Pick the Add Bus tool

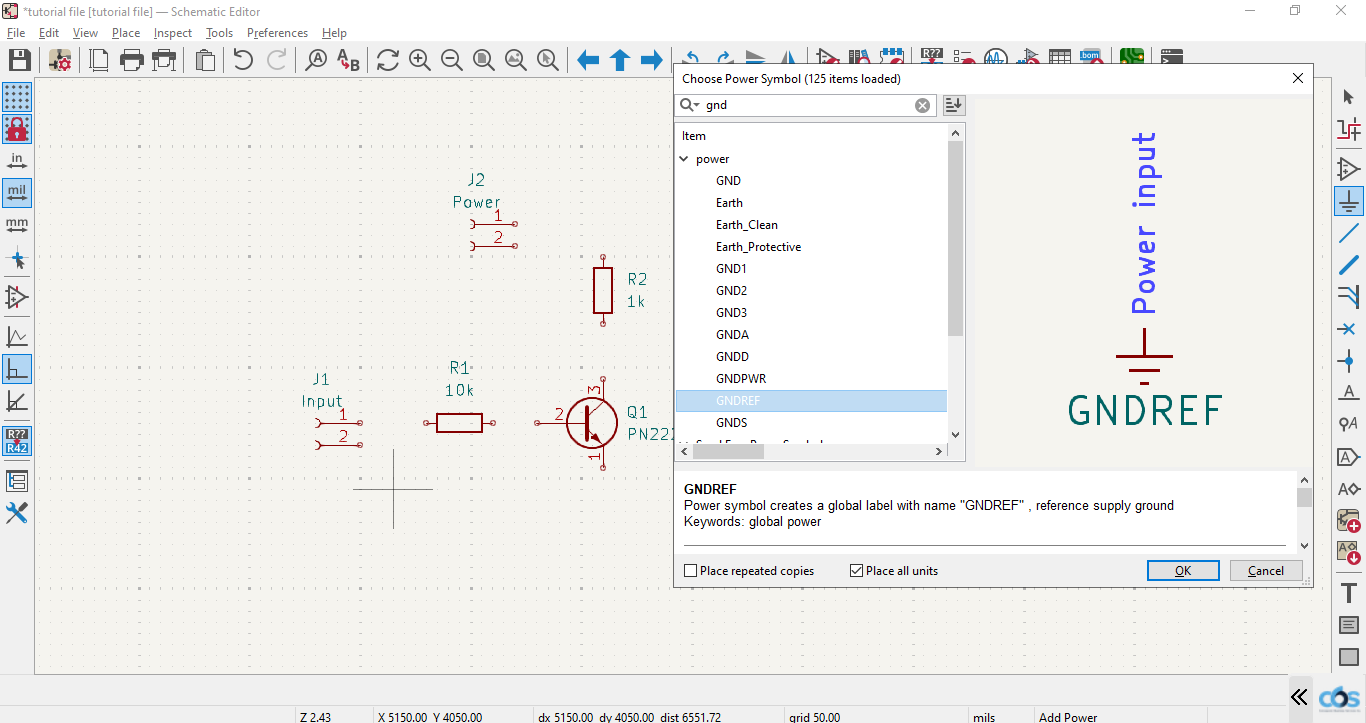(x=1349, y=265)
